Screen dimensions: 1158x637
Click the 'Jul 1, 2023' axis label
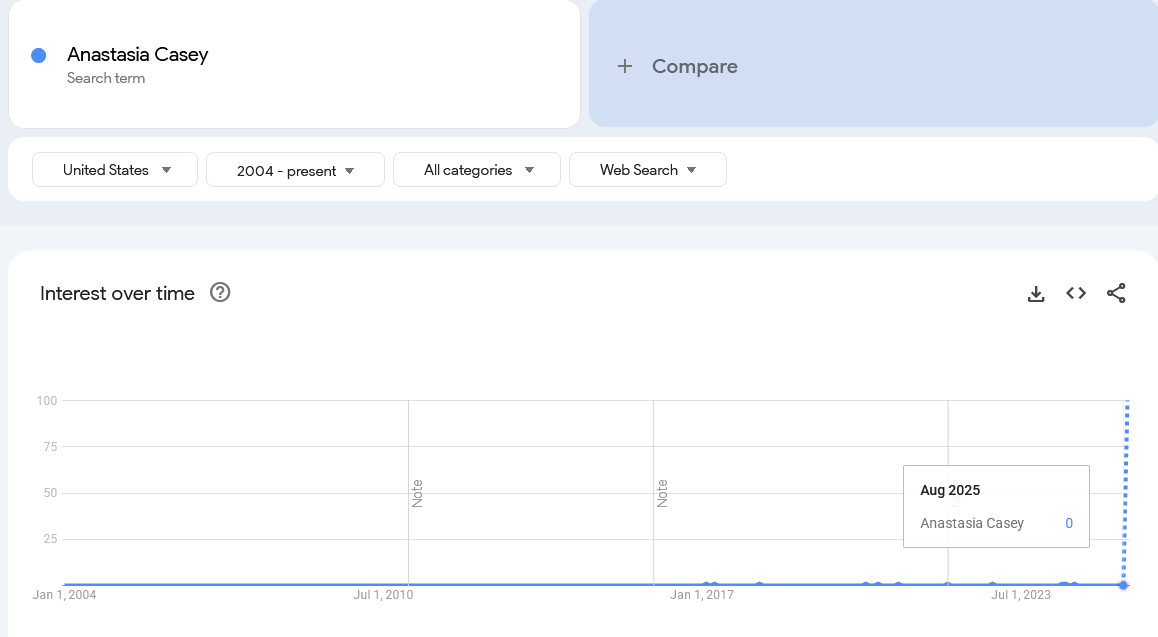click(1021, 595)
